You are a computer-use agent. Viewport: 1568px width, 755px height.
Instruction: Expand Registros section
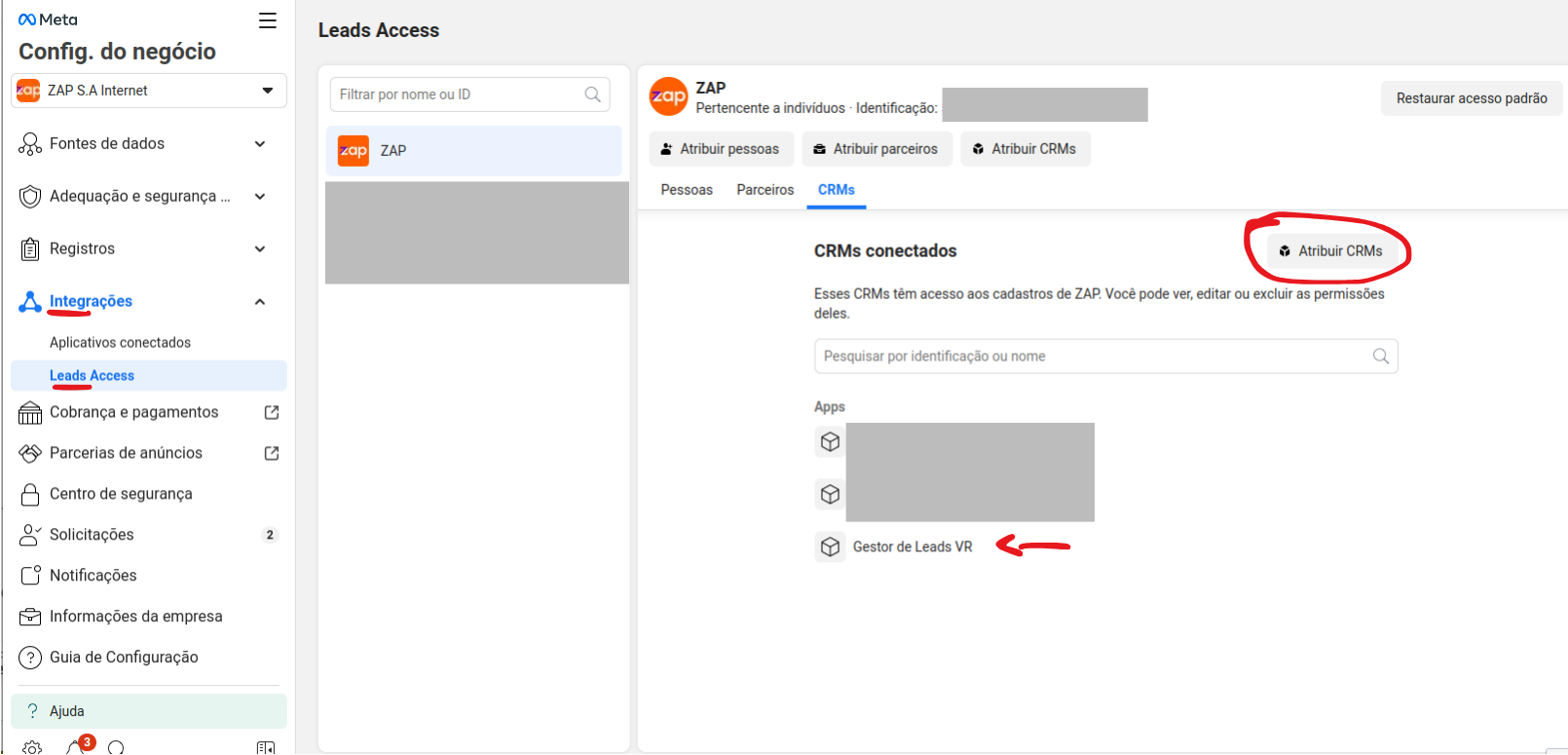click(x=260, y=249)
